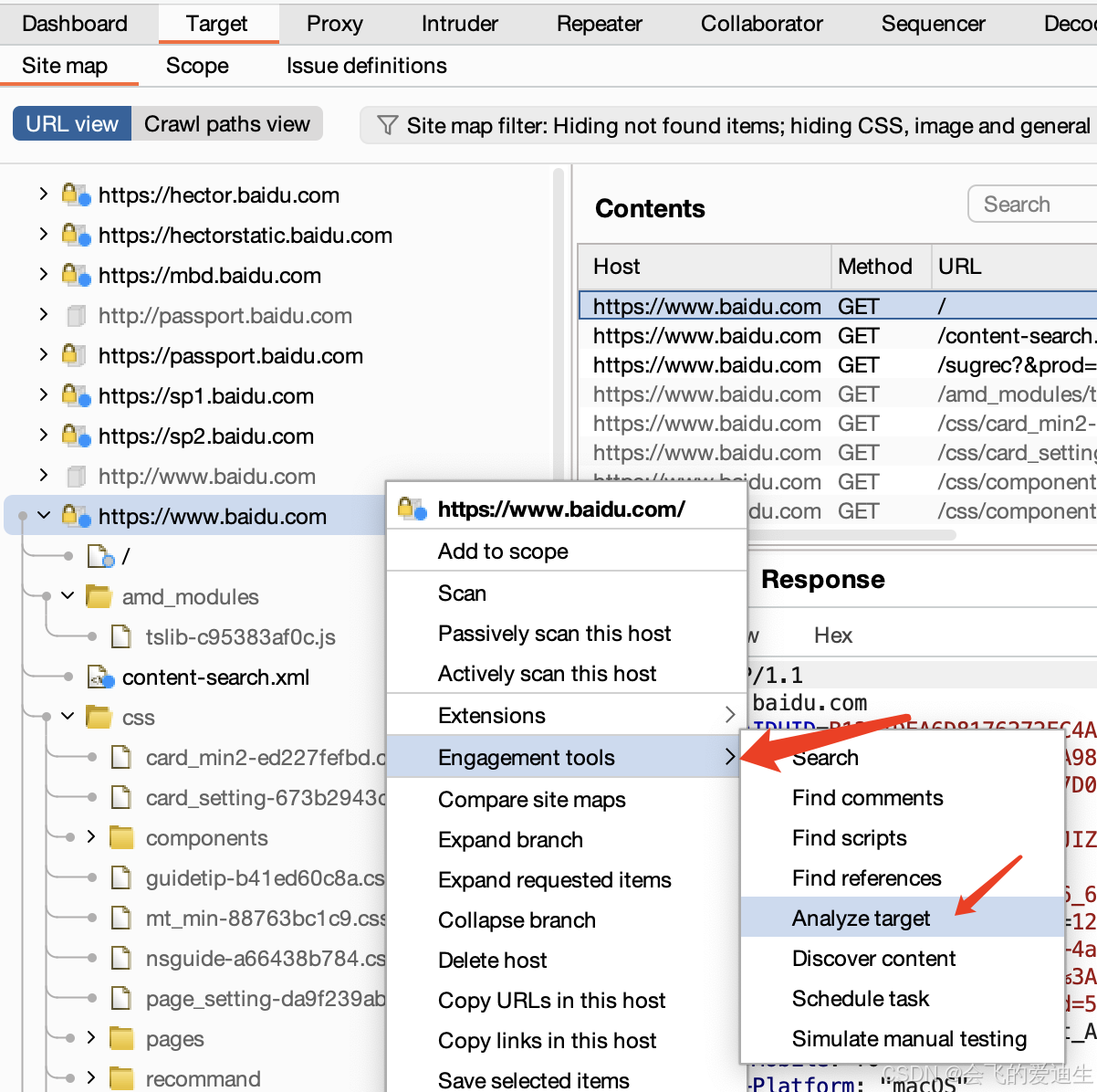1097x1092 pixels.
Task: Open the Intruder tab
Action: (x=460, y=24)
